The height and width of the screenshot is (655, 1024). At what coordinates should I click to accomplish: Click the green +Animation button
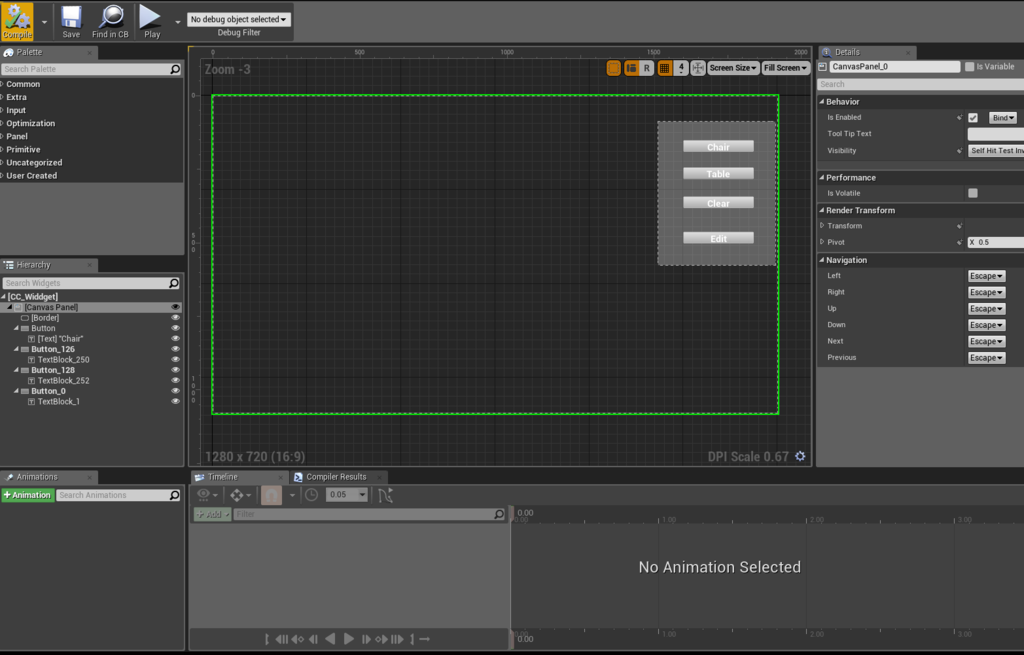tap(27, 495)
